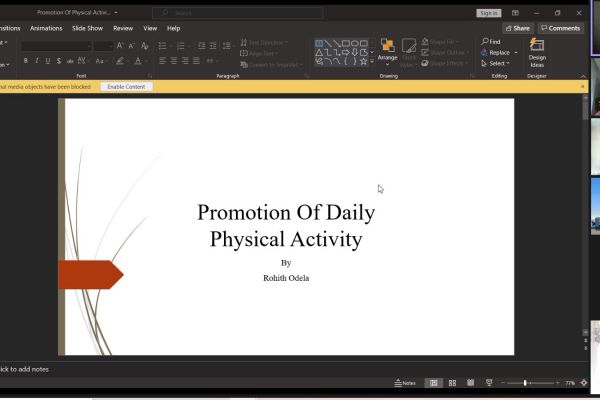Click Find in Editing group
This screenshot has height=400, width=600.
click(491, 41)
